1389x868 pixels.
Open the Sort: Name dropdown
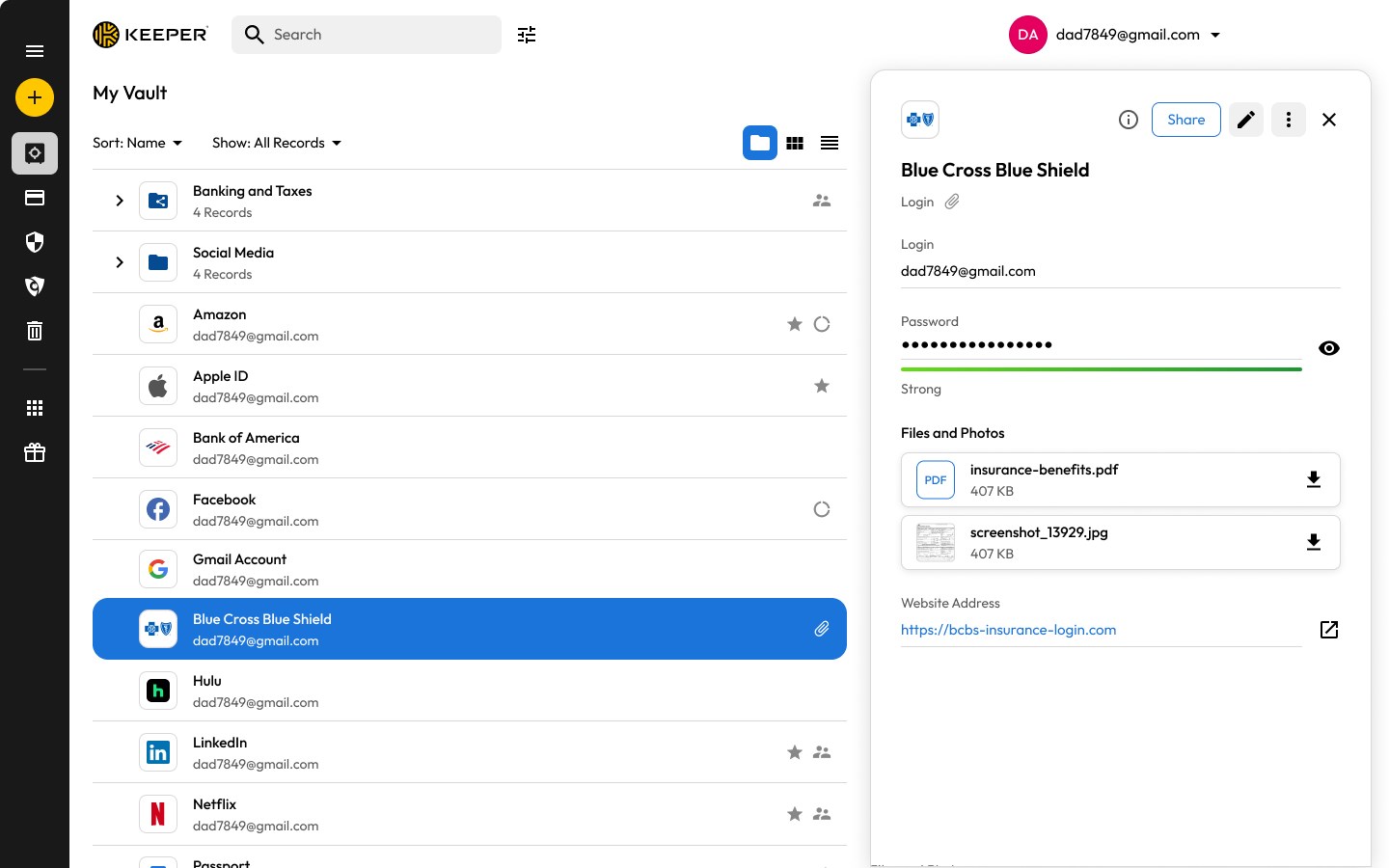pyautogui.click(x=137, y=143)
